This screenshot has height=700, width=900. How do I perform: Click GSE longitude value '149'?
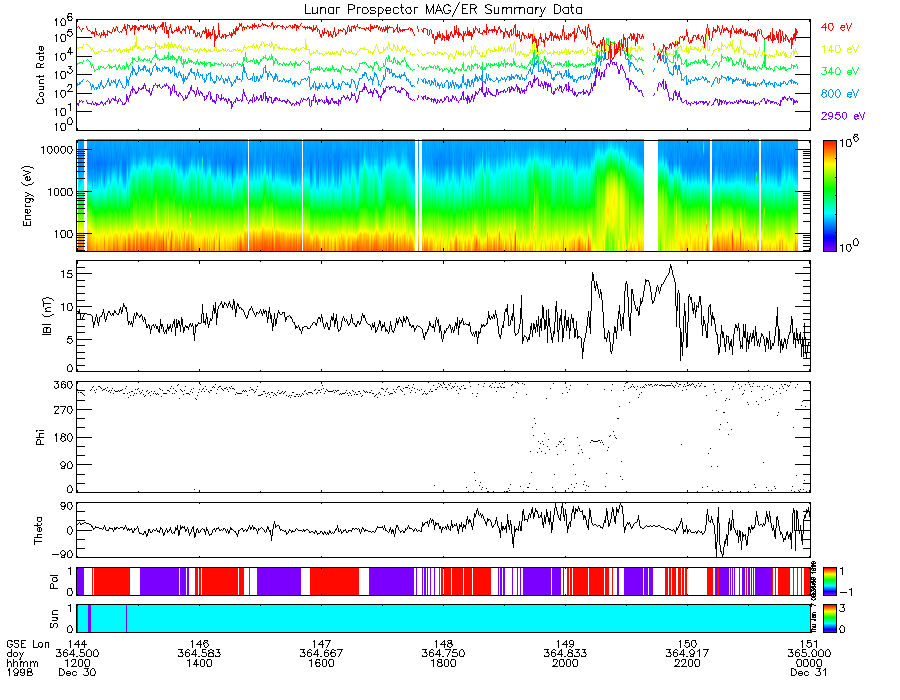pos(565,644)
